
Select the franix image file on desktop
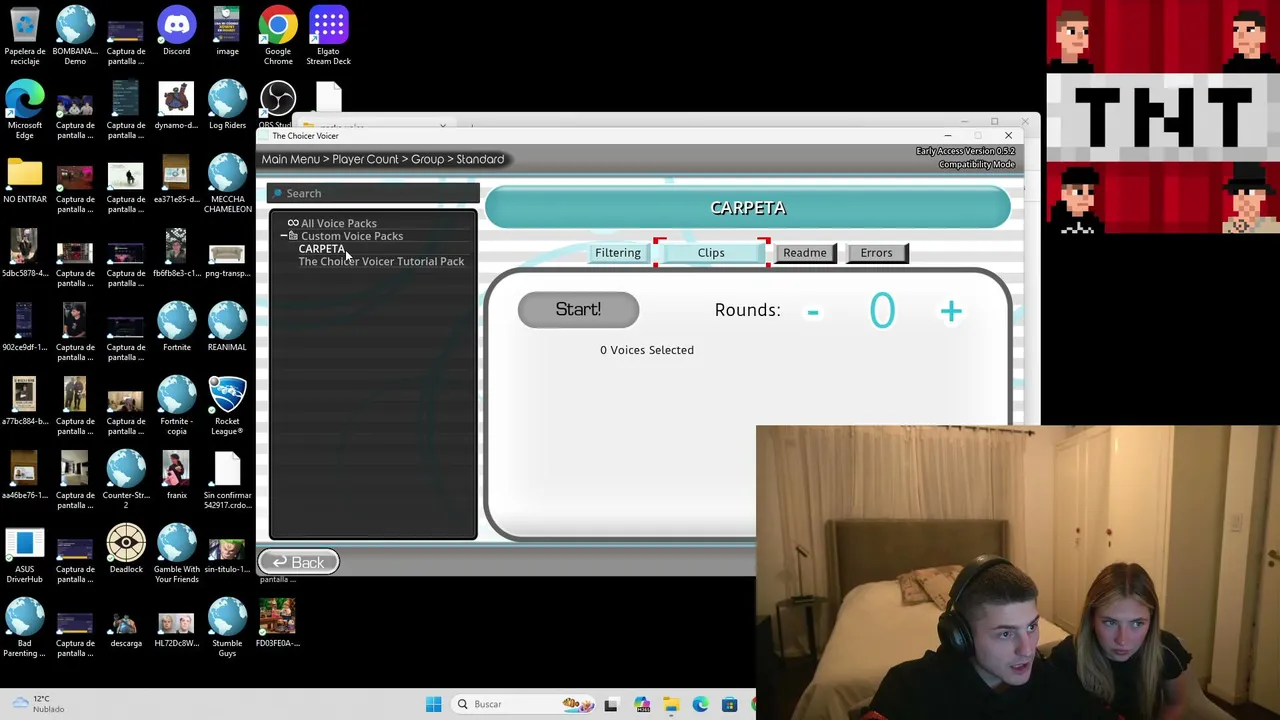click(176, 476)
